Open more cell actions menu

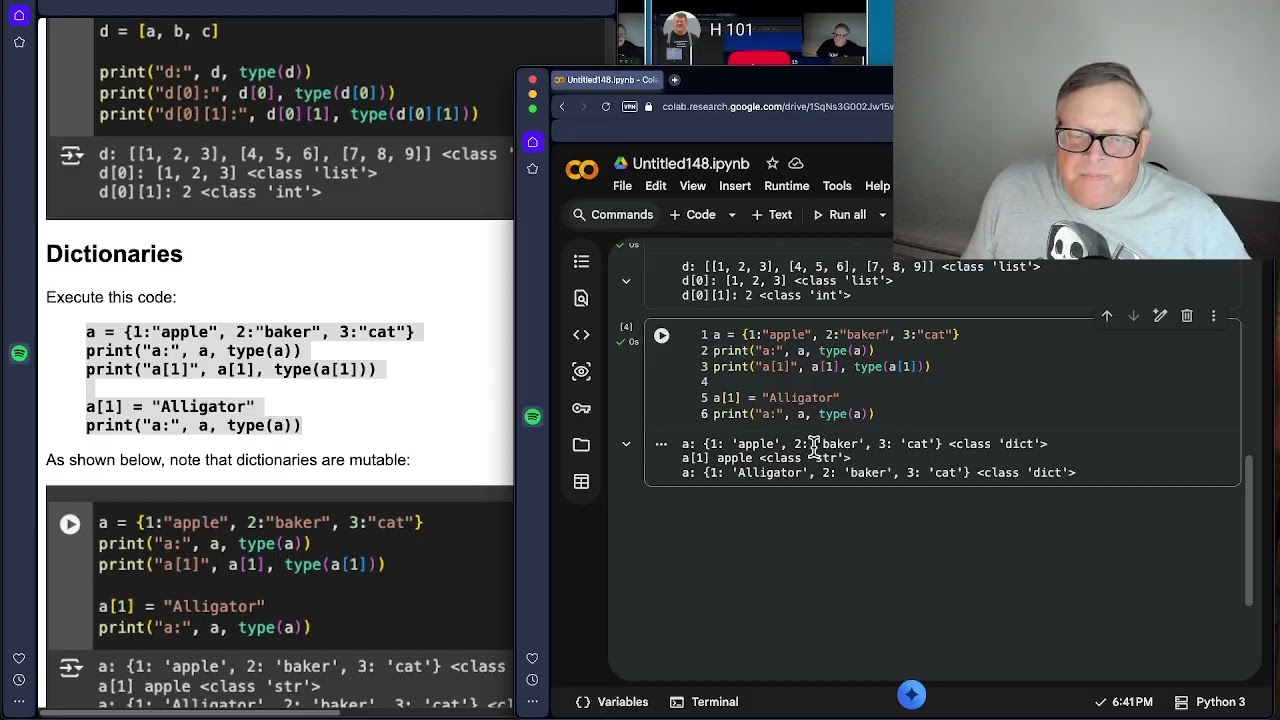pos(1214,316)
